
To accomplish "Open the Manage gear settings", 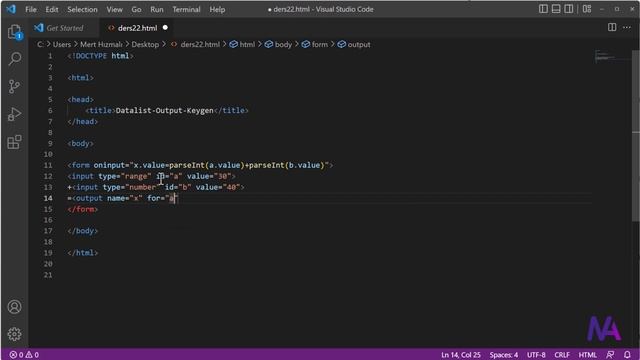I will point(14,334).
